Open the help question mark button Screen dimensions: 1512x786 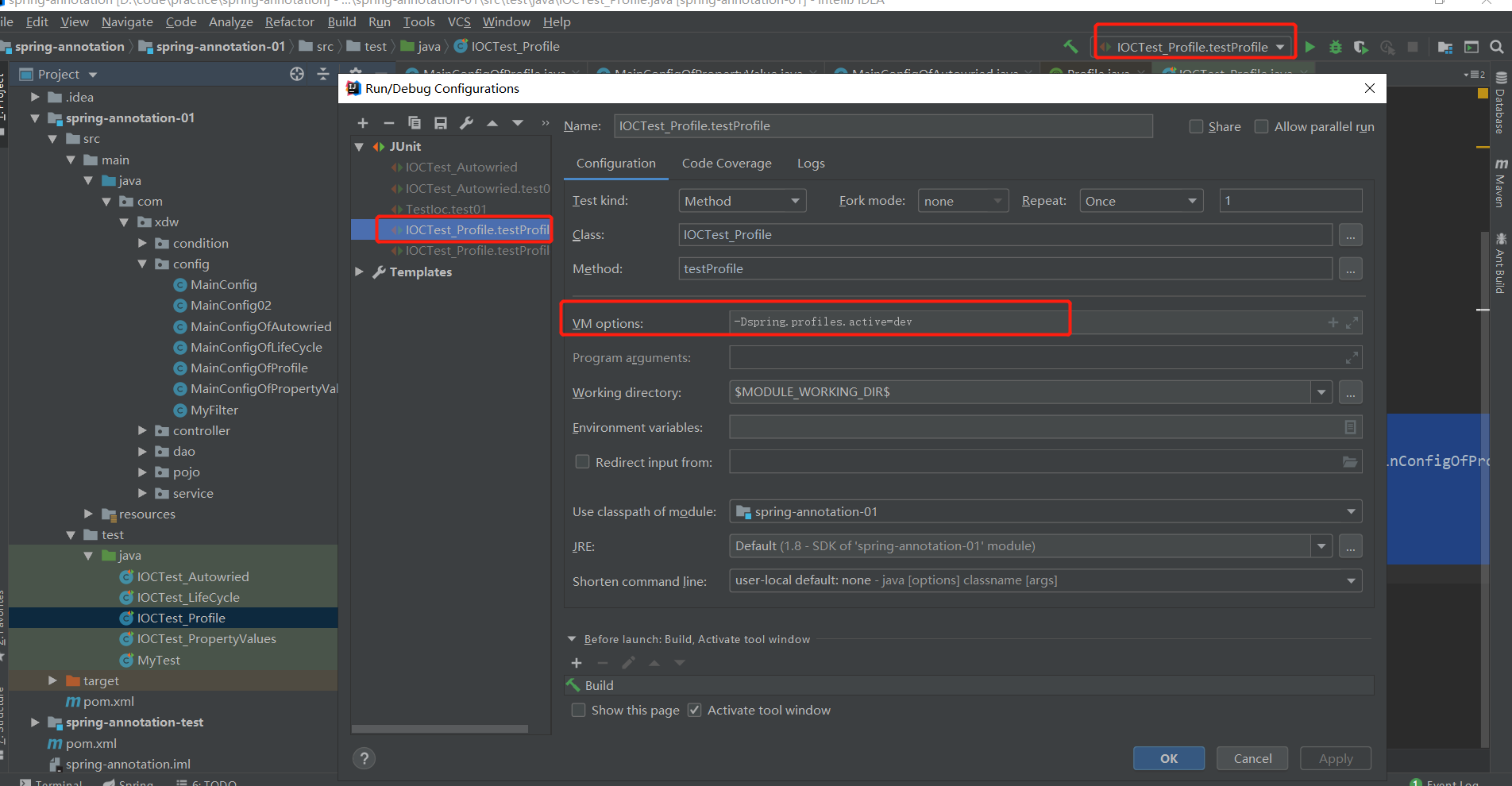(364, 758)
